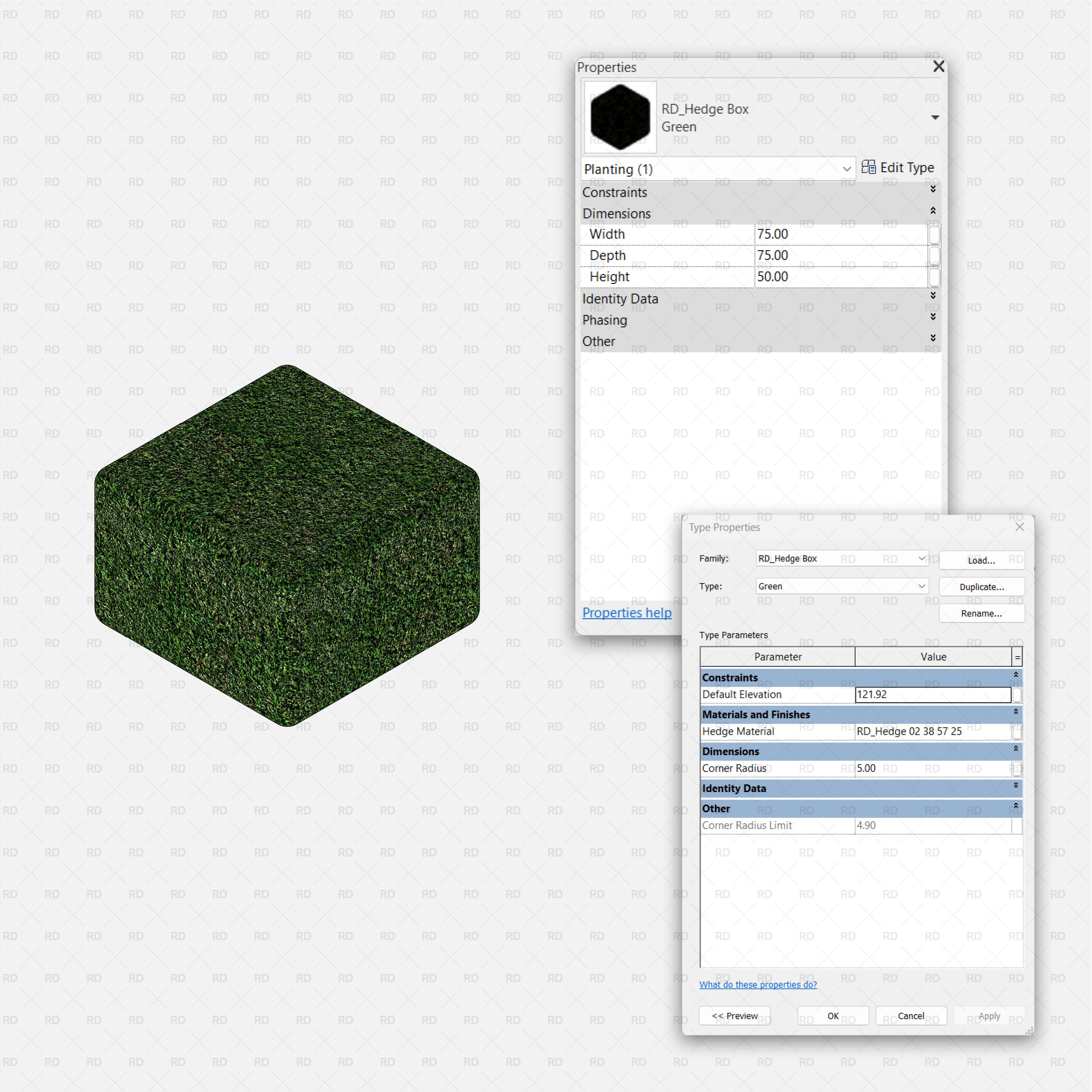Screen dimensions: 1092x1092
Task: Click the Value column header
Action: coord(933,657)
